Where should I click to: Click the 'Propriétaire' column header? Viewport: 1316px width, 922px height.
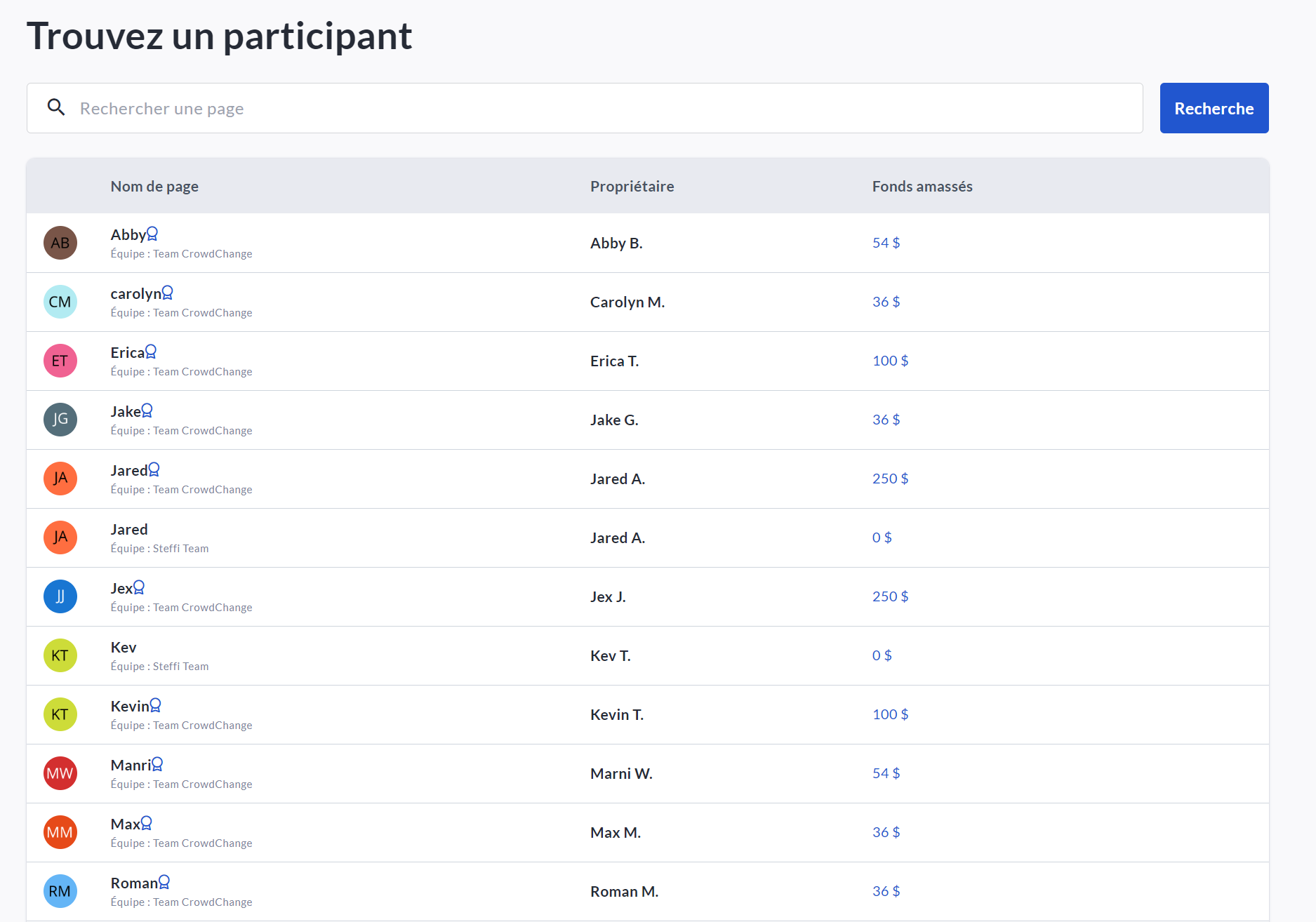click(632, 187)
